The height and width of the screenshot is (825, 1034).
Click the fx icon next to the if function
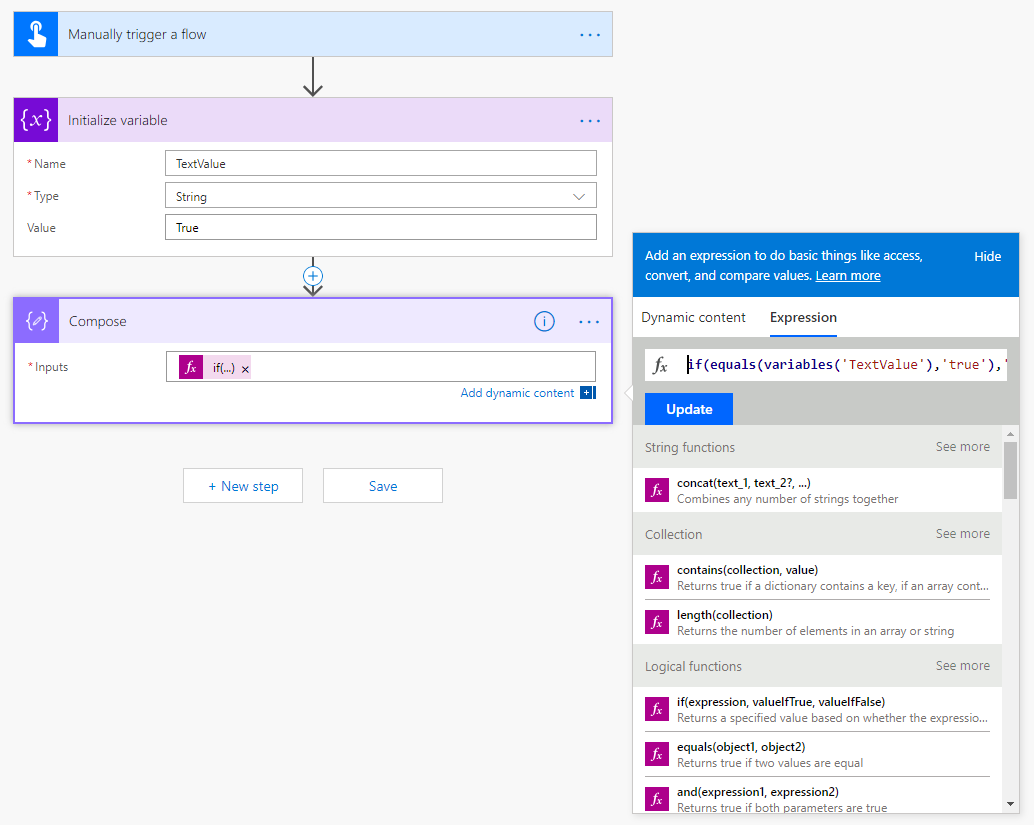coord(657,709)
